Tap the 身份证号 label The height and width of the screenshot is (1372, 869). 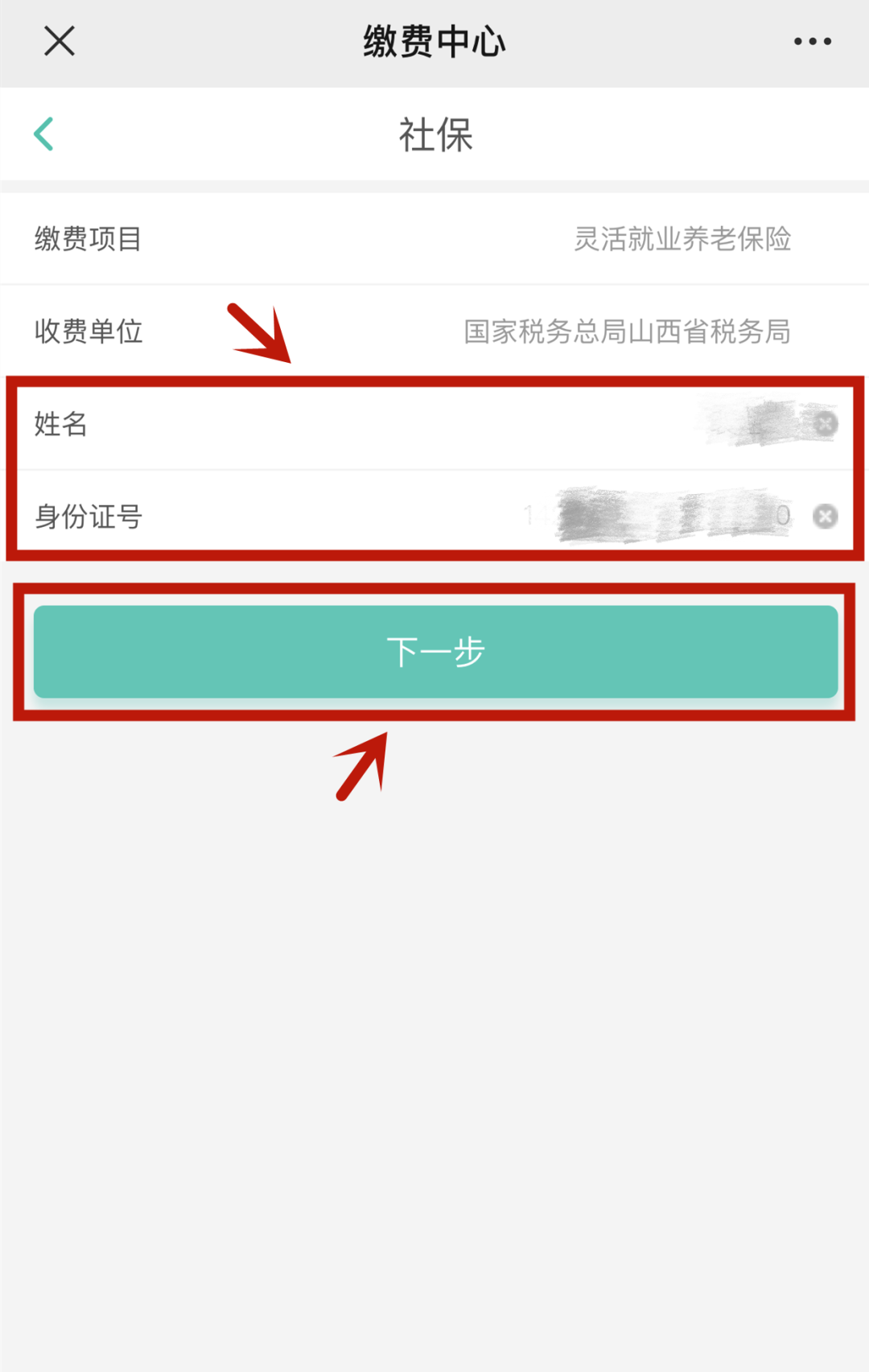[89, 516]
